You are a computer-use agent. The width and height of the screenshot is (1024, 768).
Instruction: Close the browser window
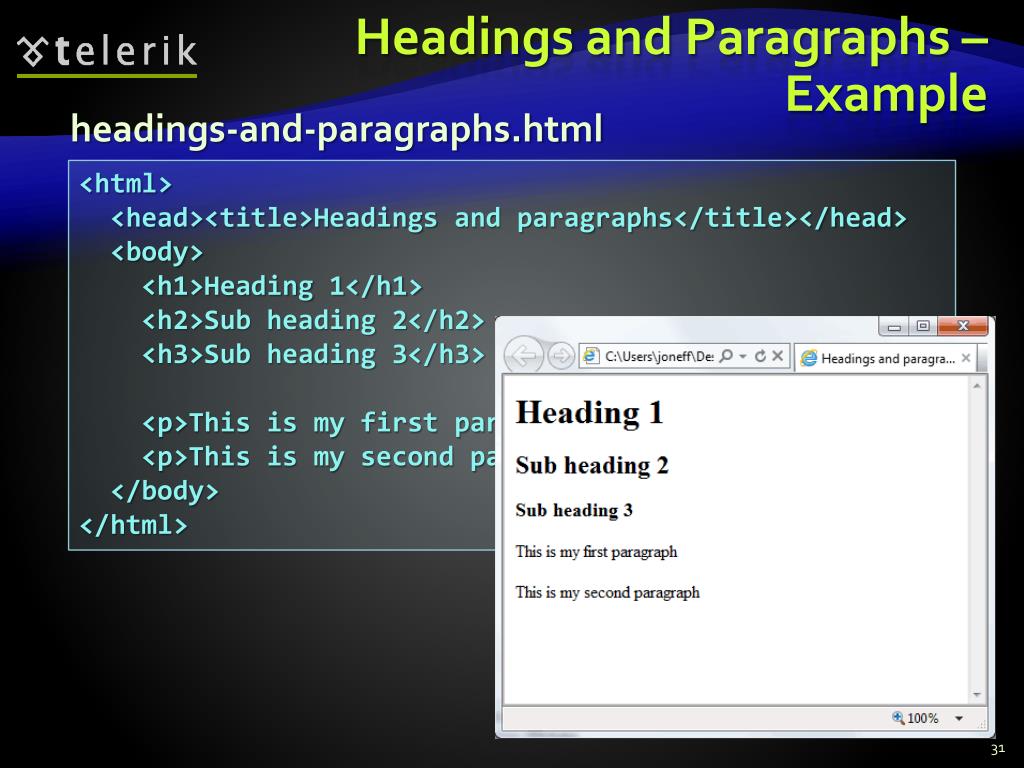[x=963, y=326]
